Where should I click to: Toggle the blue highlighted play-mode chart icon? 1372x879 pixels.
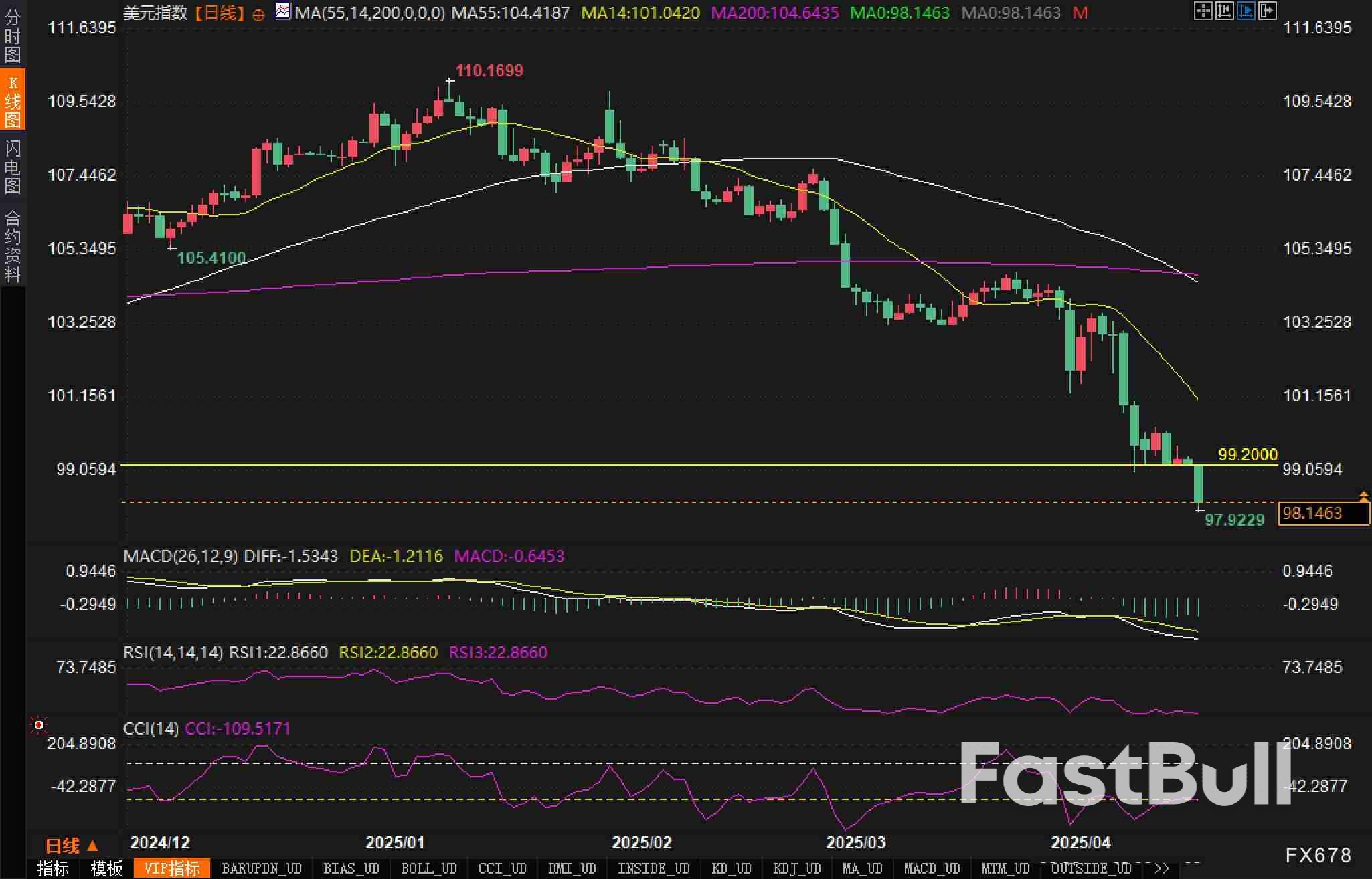pos(1246,11)
